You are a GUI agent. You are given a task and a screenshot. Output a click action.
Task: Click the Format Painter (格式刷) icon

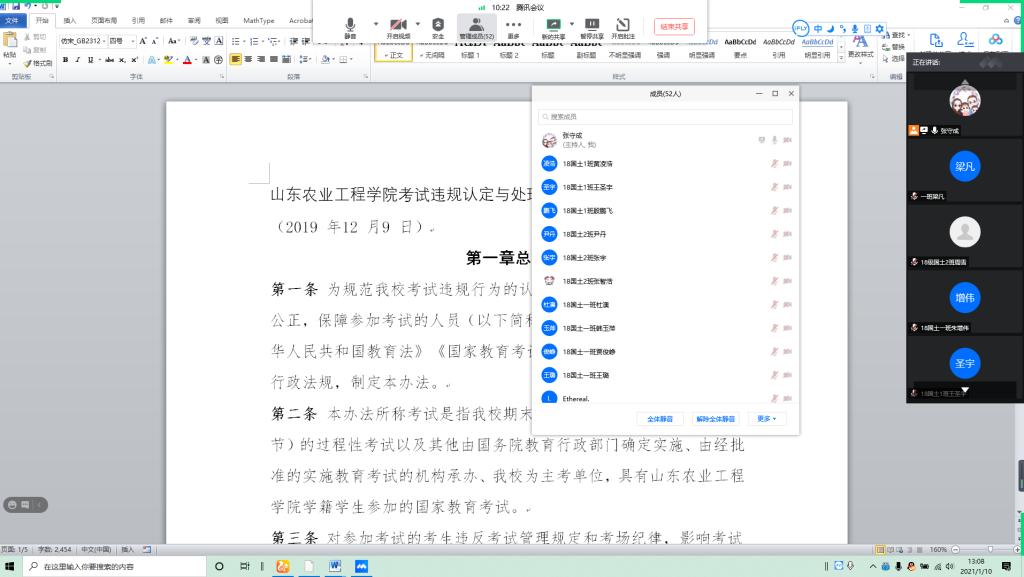pos(39,63)
